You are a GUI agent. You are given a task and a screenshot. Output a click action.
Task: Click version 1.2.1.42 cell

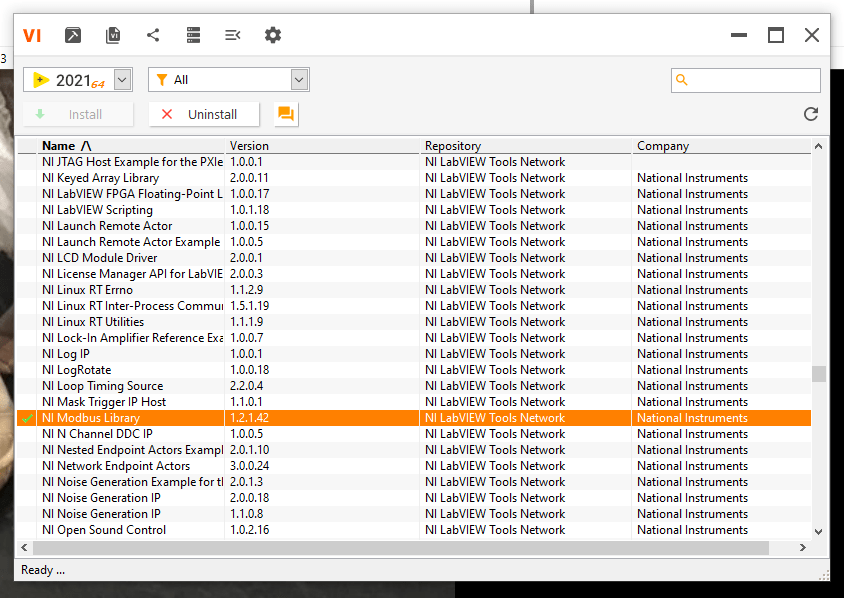point(249,418)
